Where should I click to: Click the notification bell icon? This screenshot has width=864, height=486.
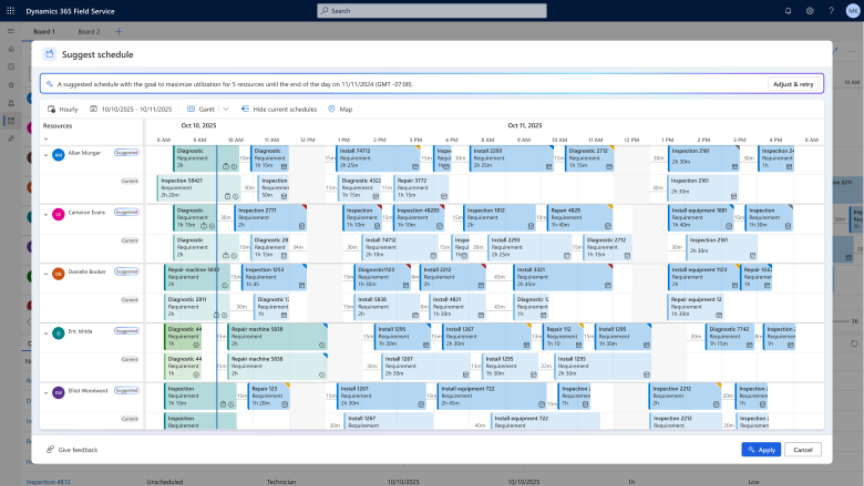click(789, 11)
